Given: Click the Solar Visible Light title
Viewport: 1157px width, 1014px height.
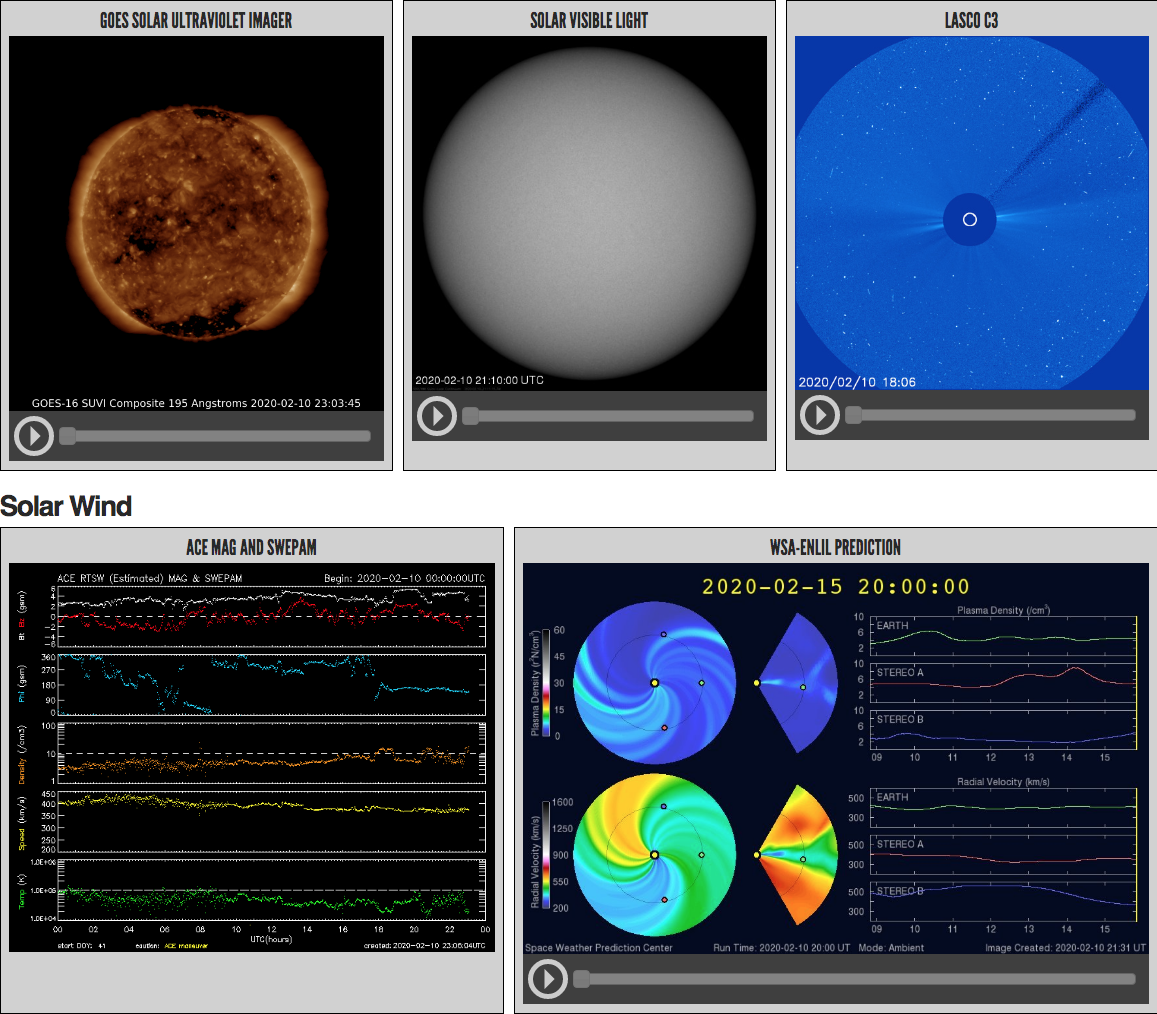Looking at the screenshot, I should (589, 21).
